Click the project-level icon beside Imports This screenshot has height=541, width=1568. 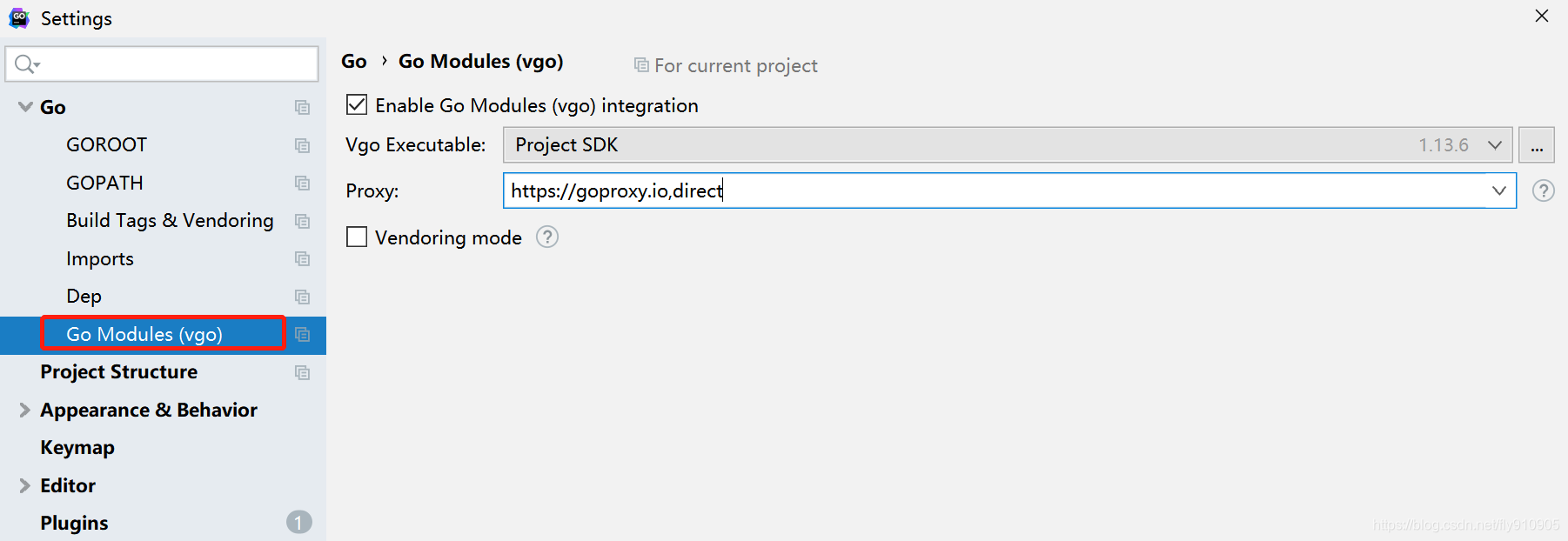302,259
